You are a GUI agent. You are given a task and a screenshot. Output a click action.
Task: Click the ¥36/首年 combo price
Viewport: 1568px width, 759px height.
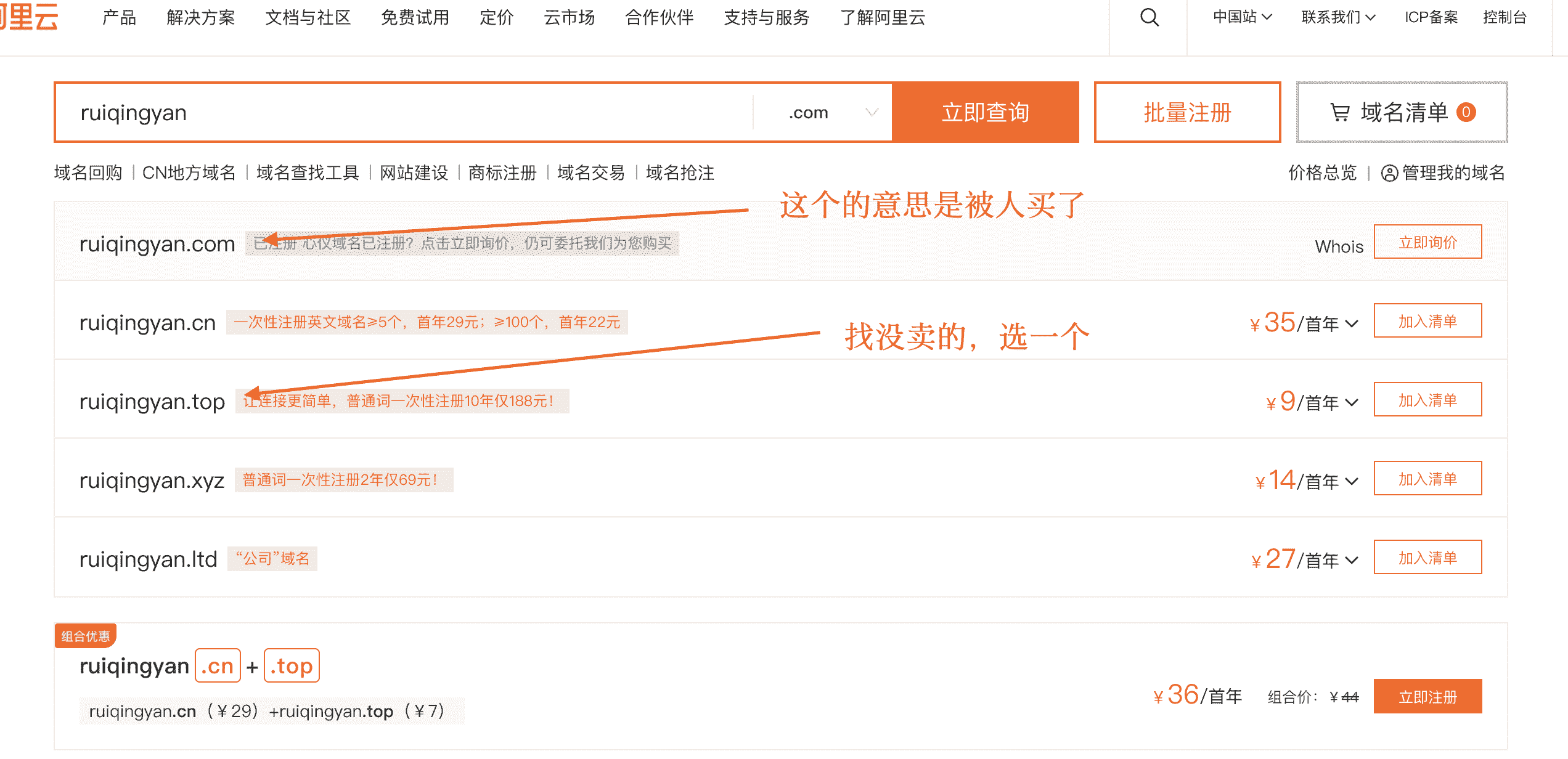coord(1197,696)
